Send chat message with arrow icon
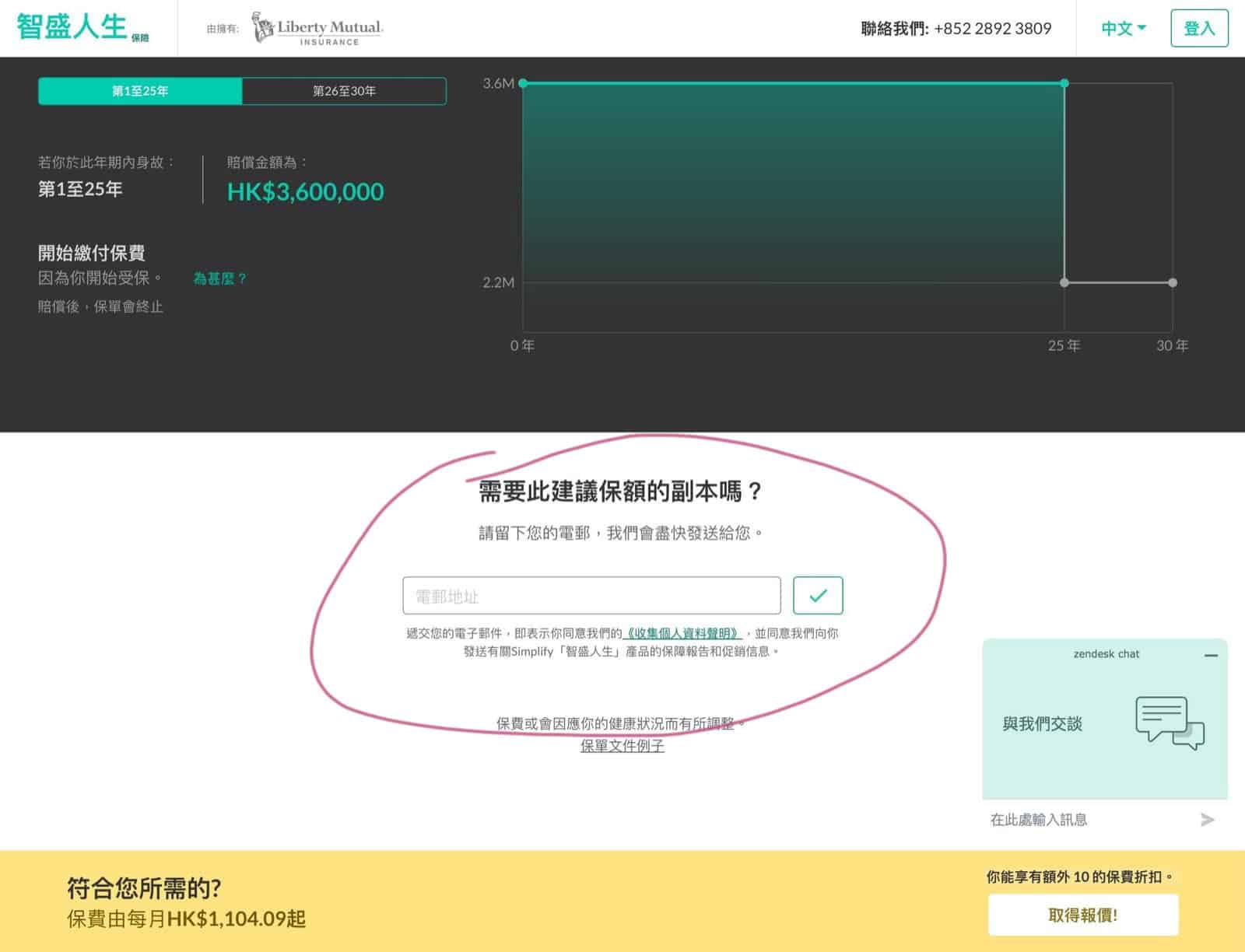The image size is (1245, 952). [x=1207, y=820]
